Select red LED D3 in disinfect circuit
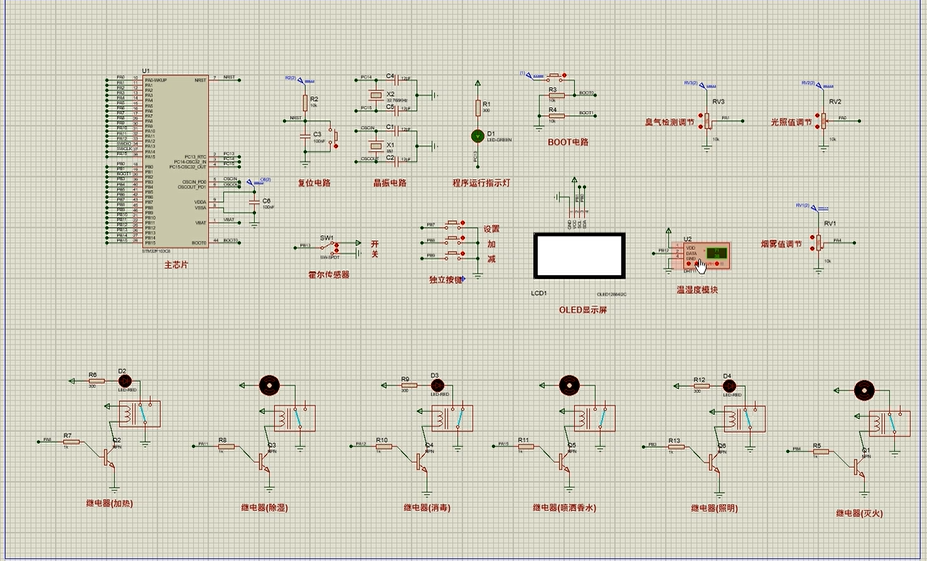The image size is (927, 561). [437, 385]
